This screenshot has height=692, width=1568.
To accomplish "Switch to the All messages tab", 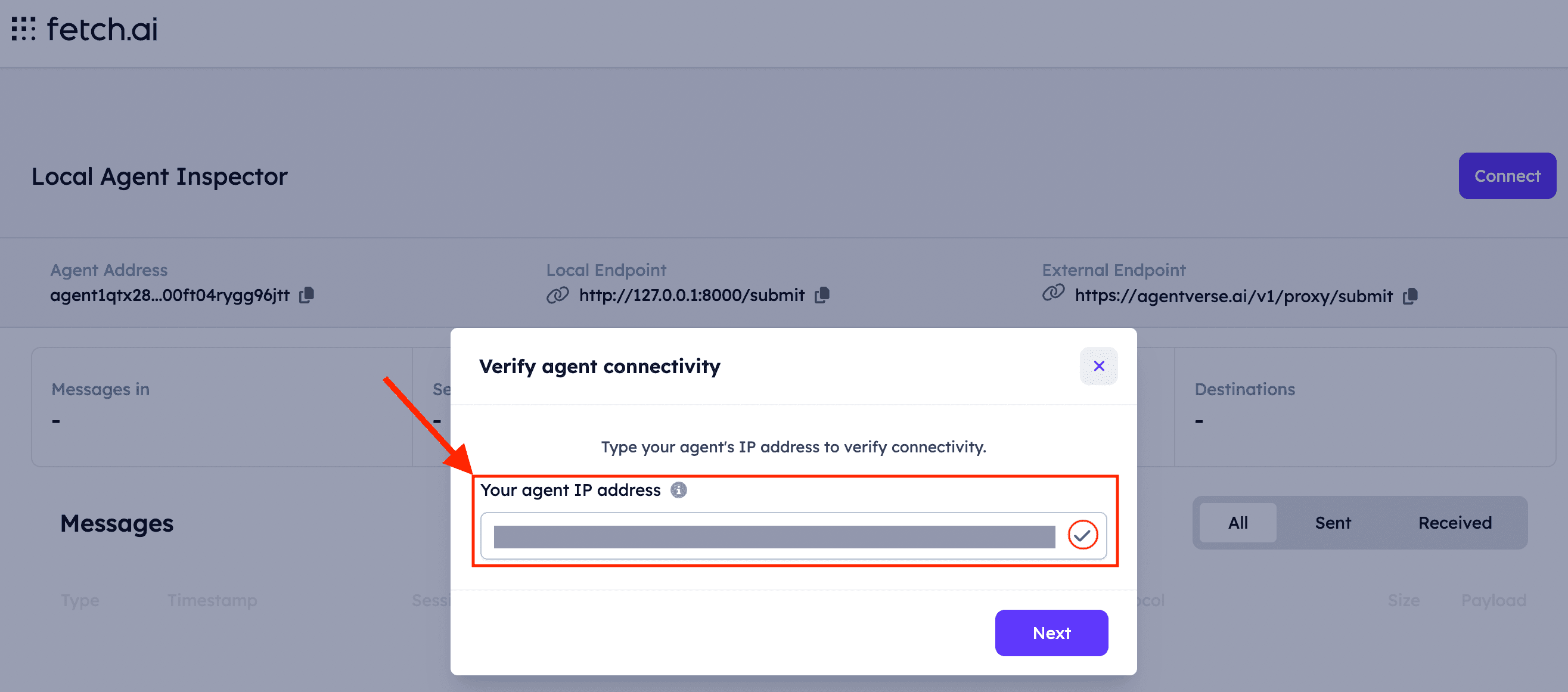I will pyautogui.click(x=1237, y=523).
